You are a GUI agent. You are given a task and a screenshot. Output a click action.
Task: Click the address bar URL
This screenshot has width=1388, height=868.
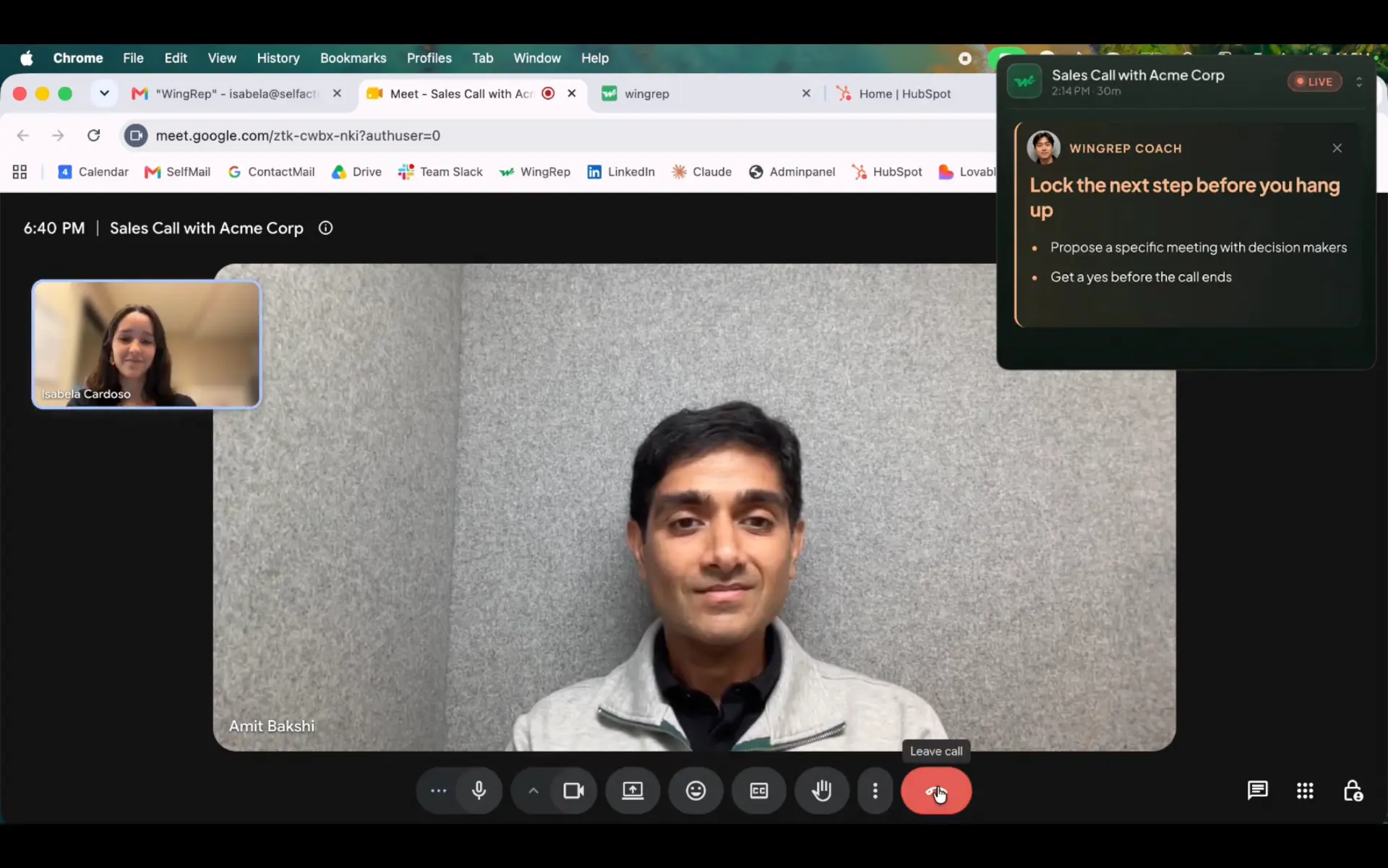coord(298,136)
